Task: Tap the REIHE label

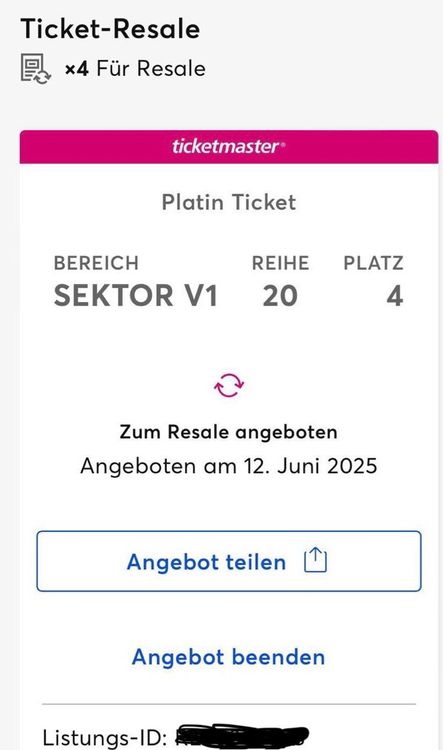Action: (x=280, y=263)
